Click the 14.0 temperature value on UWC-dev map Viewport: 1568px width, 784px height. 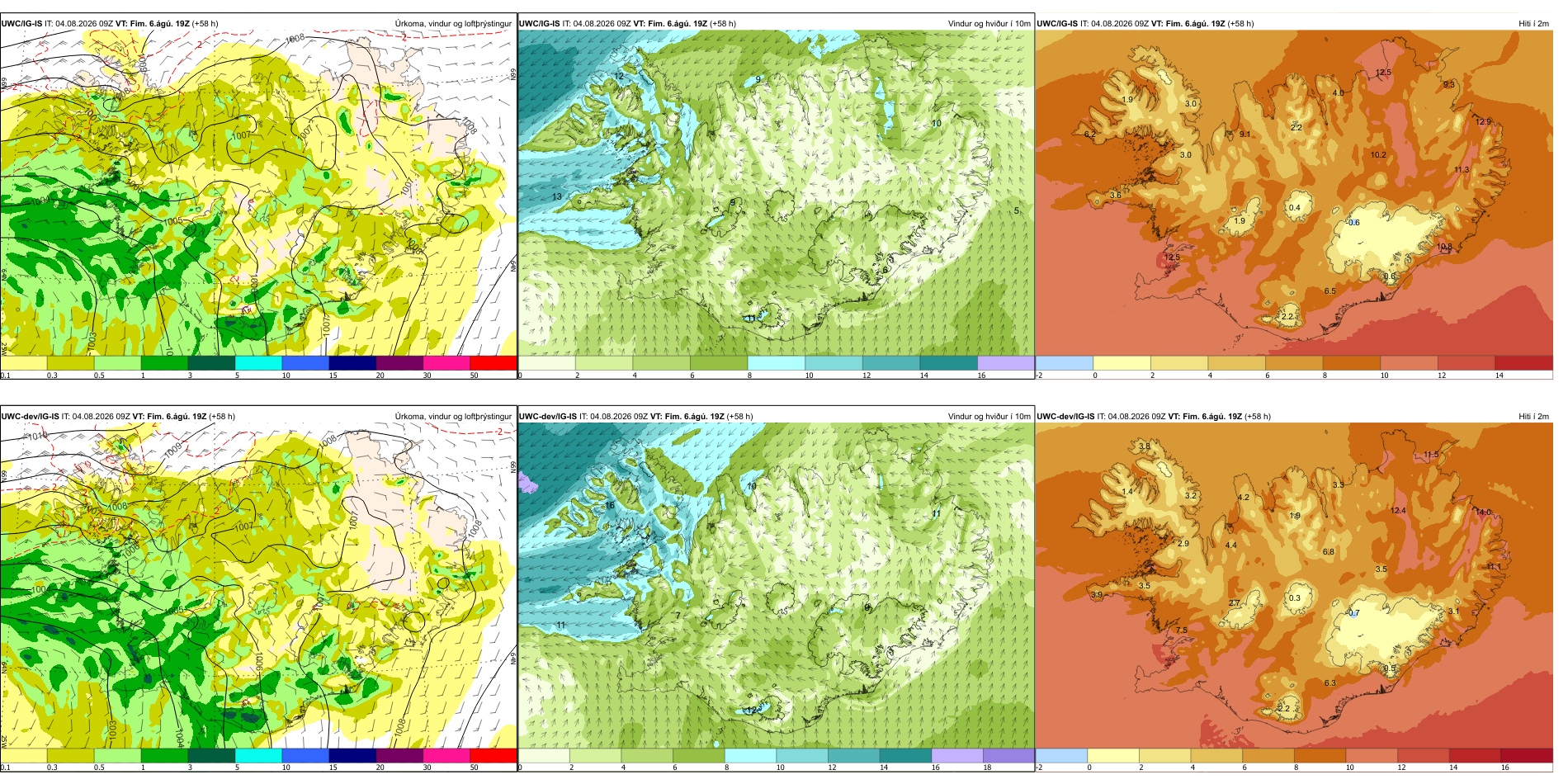pos(1483,512)
